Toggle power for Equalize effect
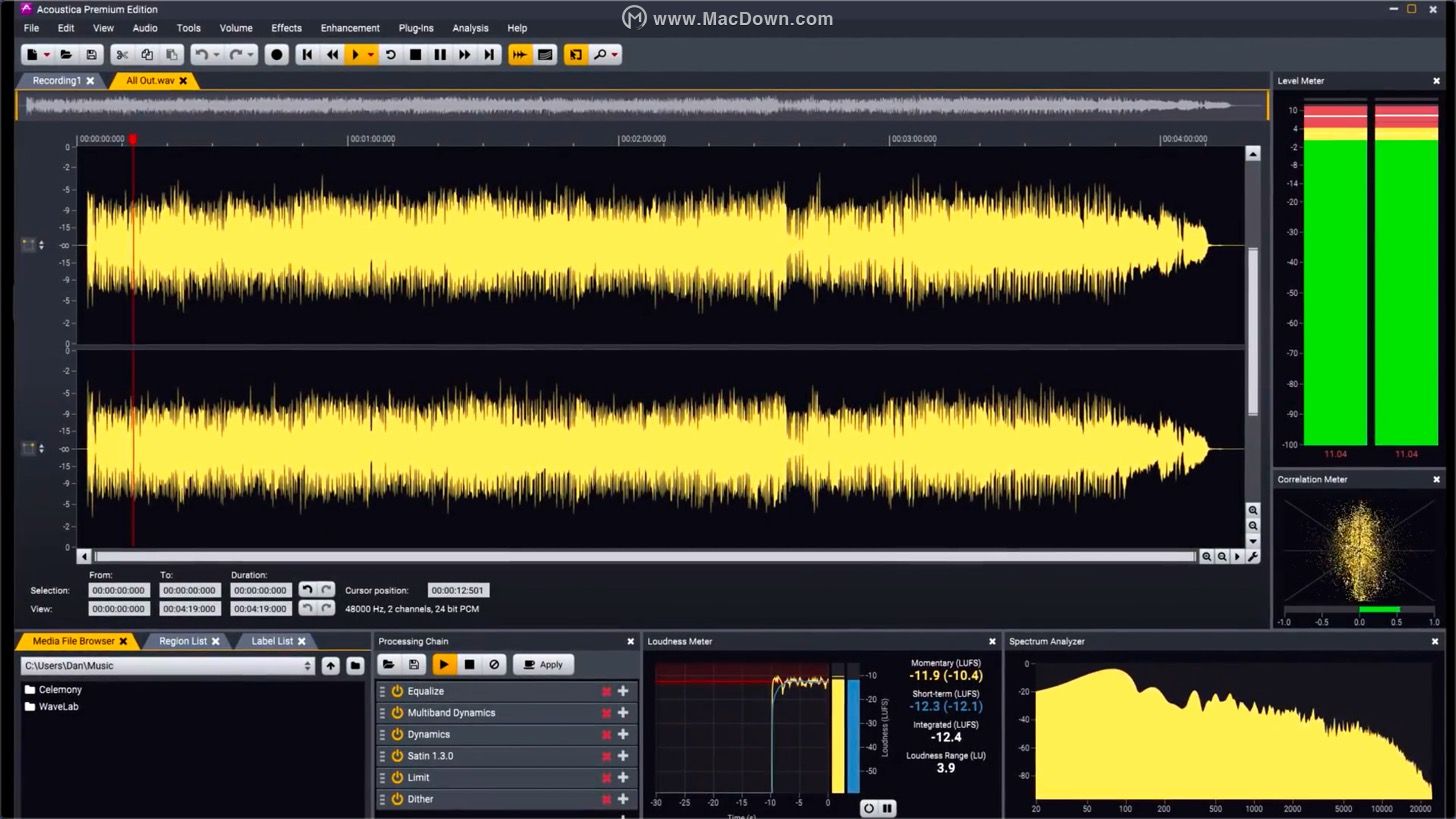1456x819 pixels. click(397, 691)
